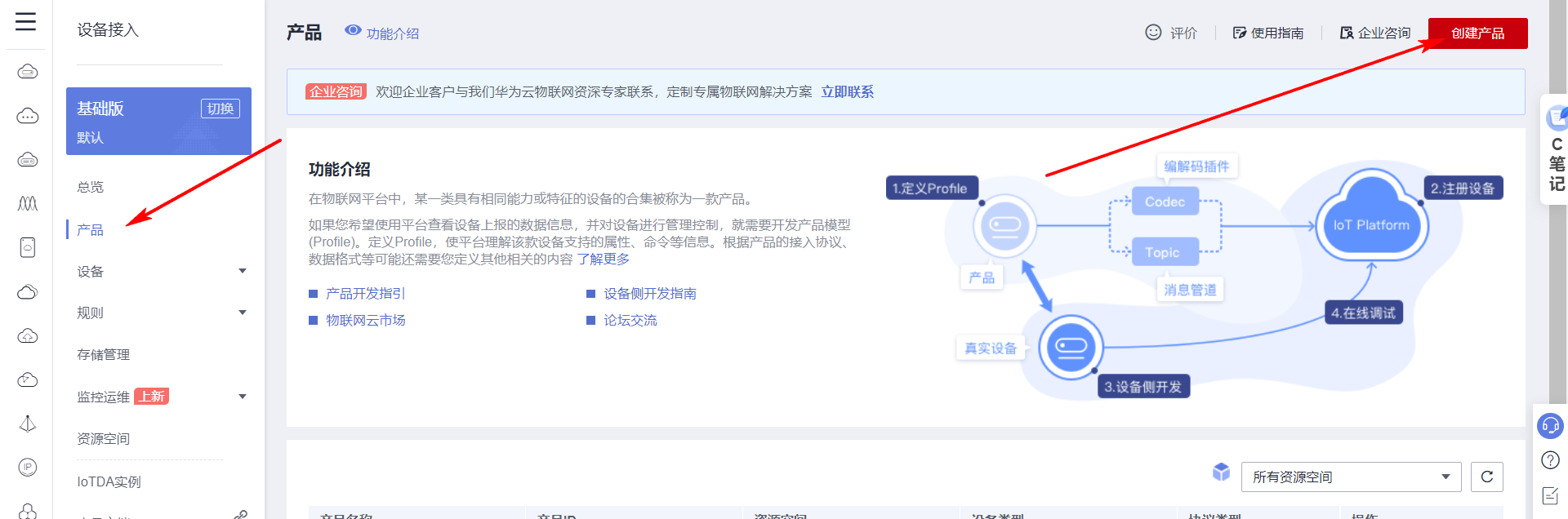Image resolution: width=1568 pixels, height=519 pixels.
Task: Click the cloud upload arrow icon in rail
Action: click(x=28, y=335)
